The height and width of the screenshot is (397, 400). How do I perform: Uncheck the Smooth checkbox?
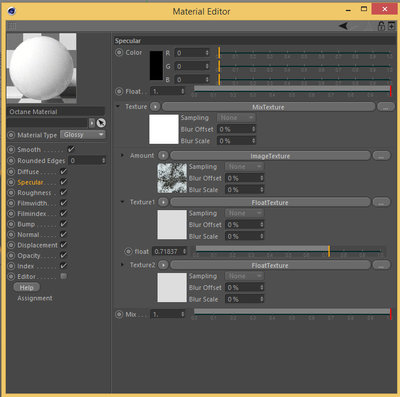[71, 149]
